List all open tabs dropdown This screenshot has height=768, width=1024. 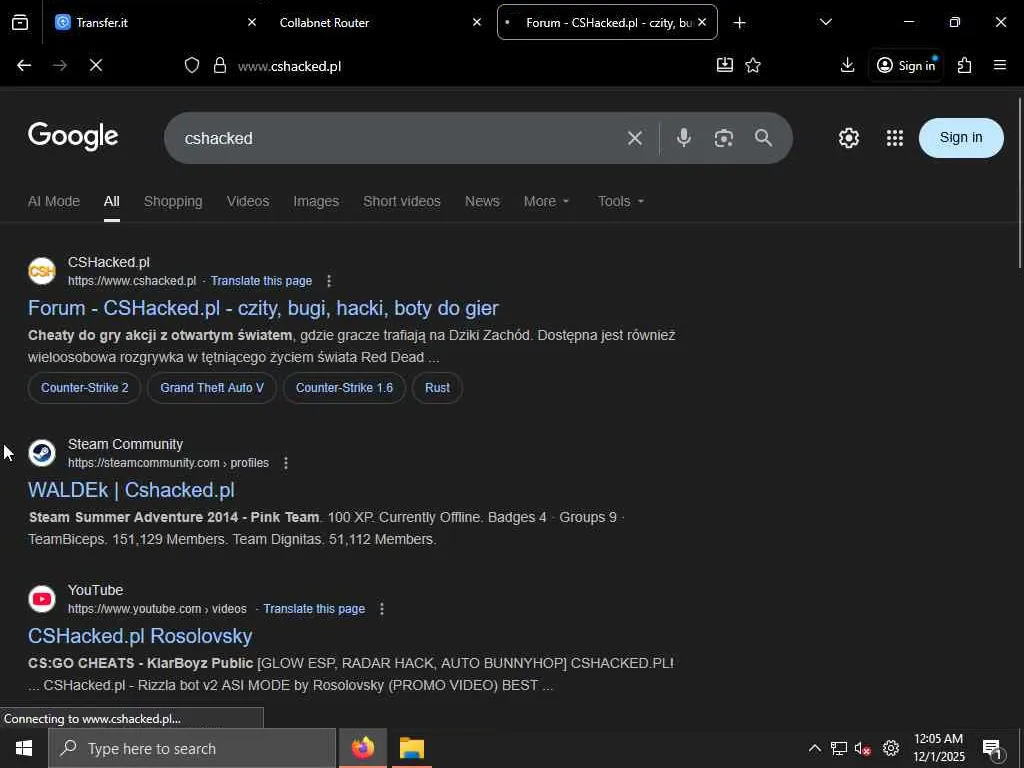click(x=825, y=23)
